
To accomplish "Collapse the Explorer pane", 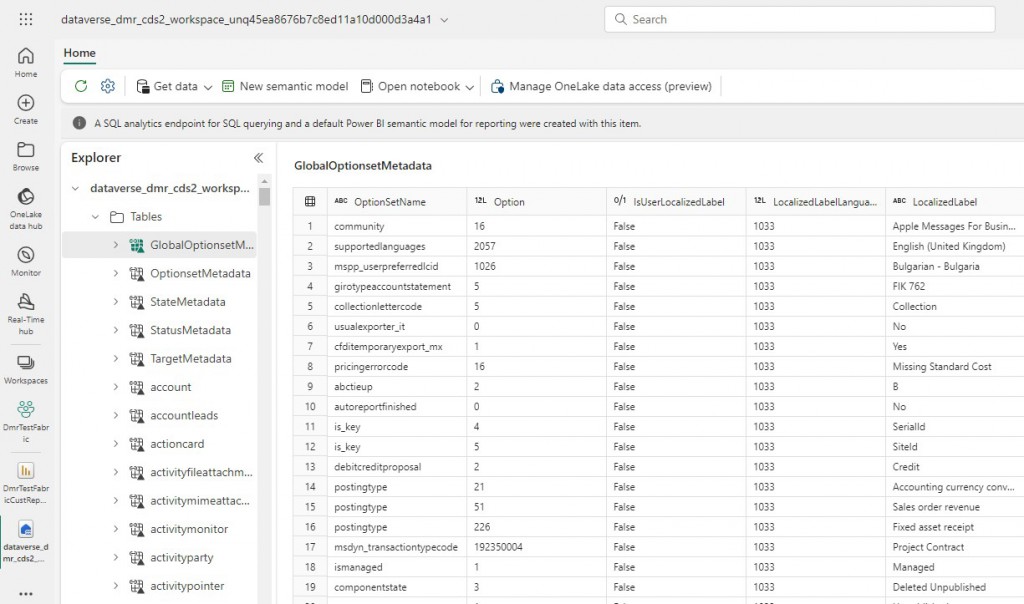I will click(259, 157).
